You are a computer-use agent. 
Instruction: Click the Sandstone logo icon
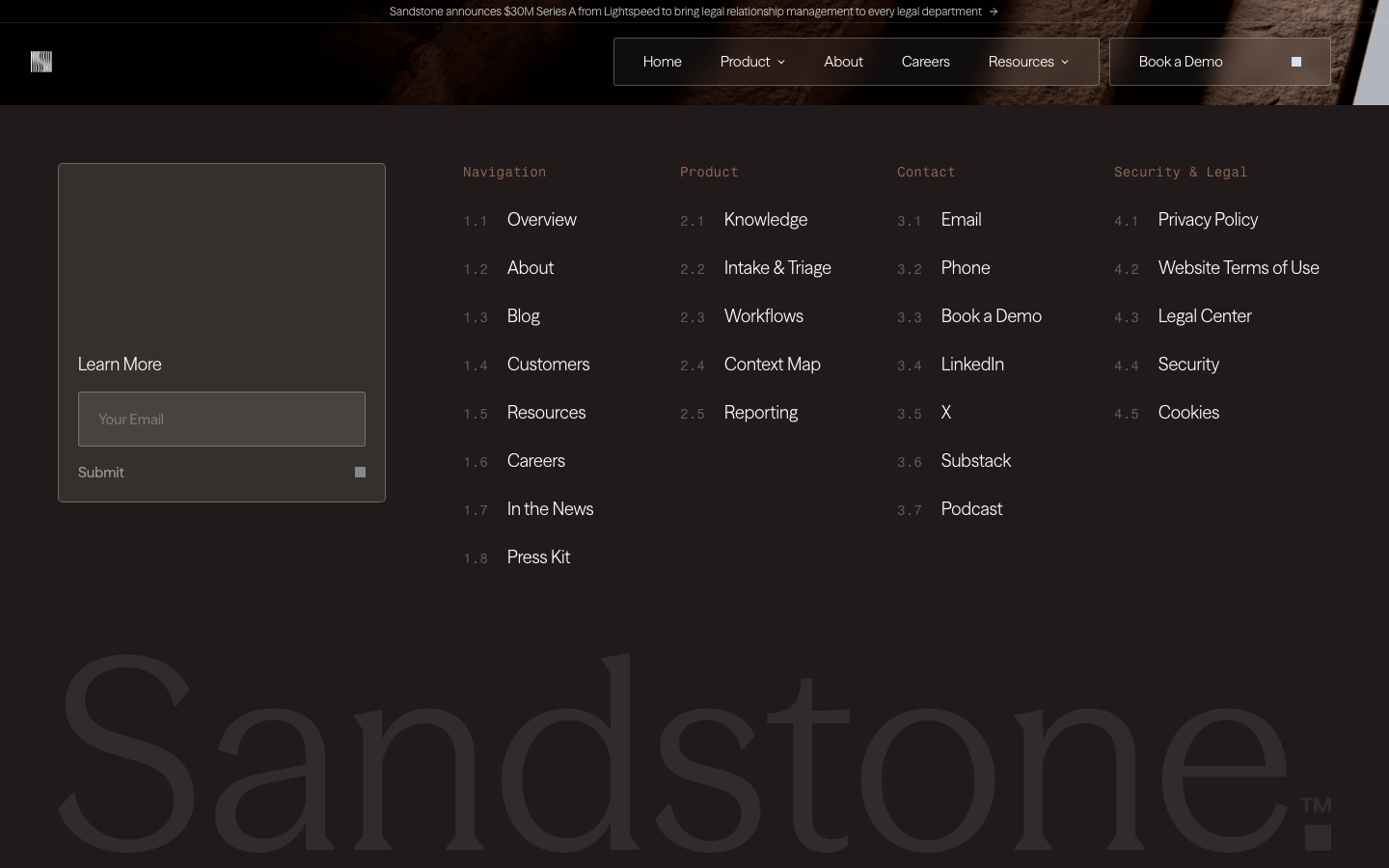point(41,62)
